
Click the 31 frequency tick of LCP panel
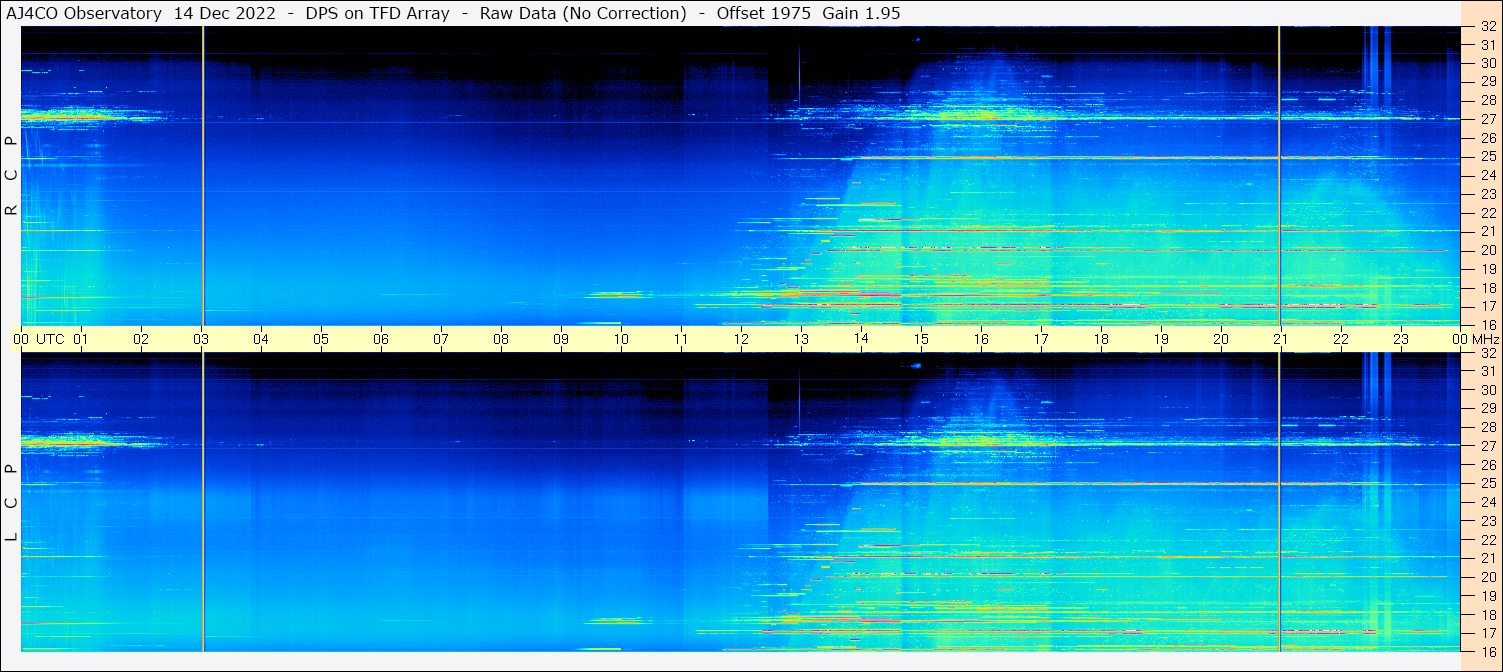[1487, 371]
